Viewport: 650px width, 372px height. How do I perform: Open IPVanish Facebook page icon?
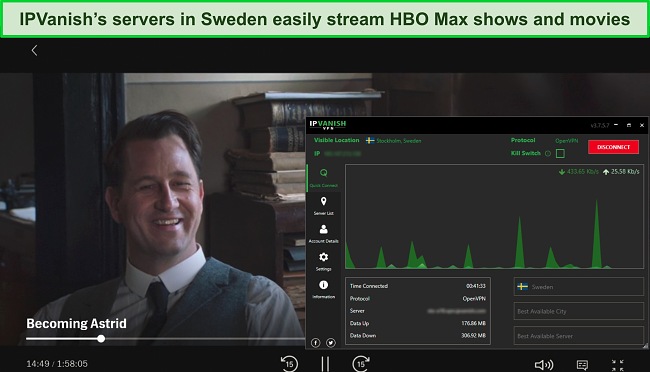pos(315,343)
